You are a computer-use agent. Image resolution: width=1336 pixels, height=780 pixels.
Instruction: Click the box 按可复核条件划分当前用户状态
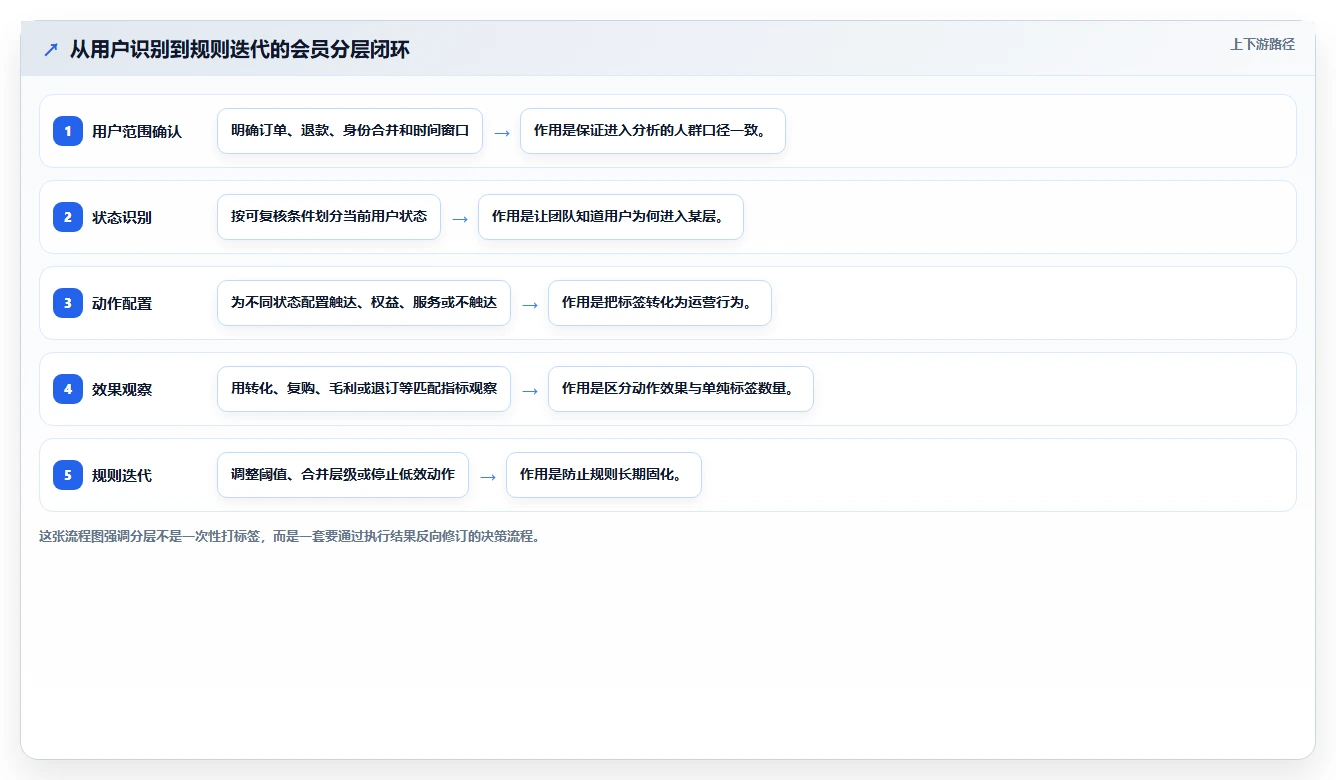tap(329, 217)
